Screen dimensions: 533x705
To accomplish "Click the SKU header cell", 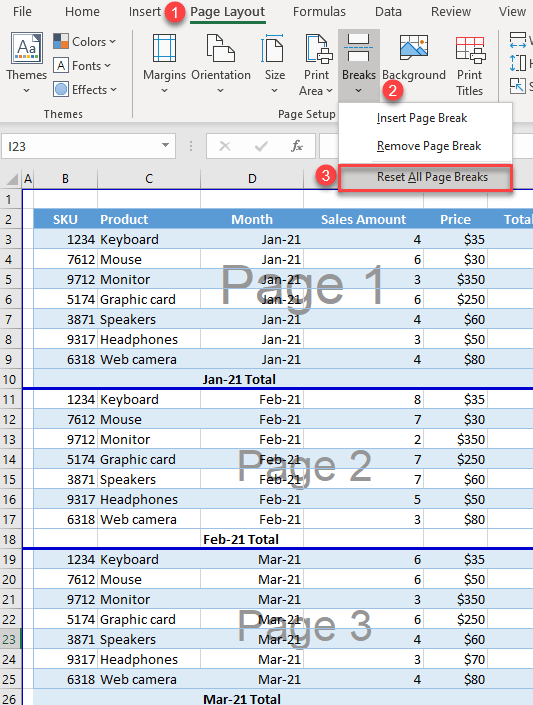I will pos(65,219).
